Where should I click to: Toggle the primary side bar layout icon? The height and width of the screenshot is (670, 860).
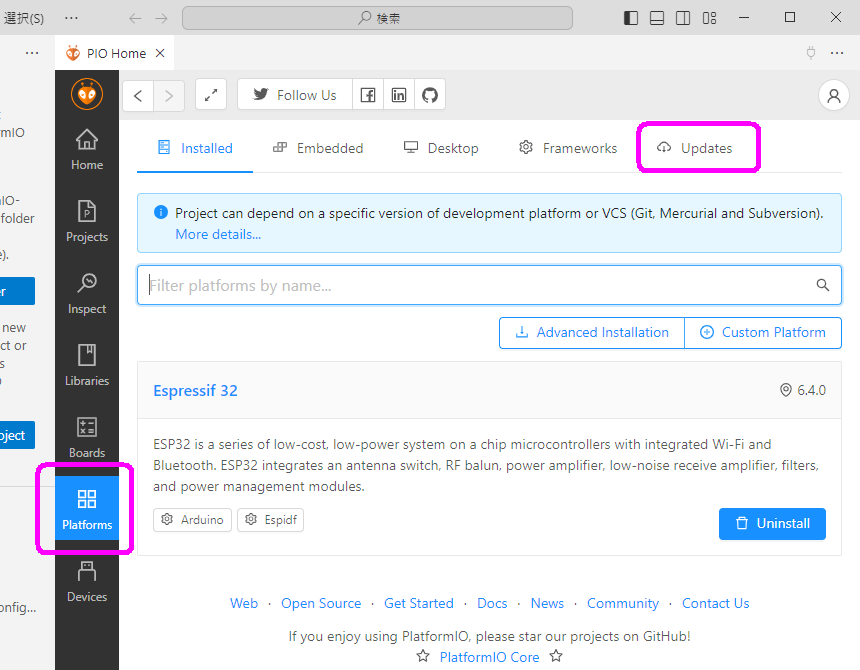pyautogui.click(x=631, y=18)
